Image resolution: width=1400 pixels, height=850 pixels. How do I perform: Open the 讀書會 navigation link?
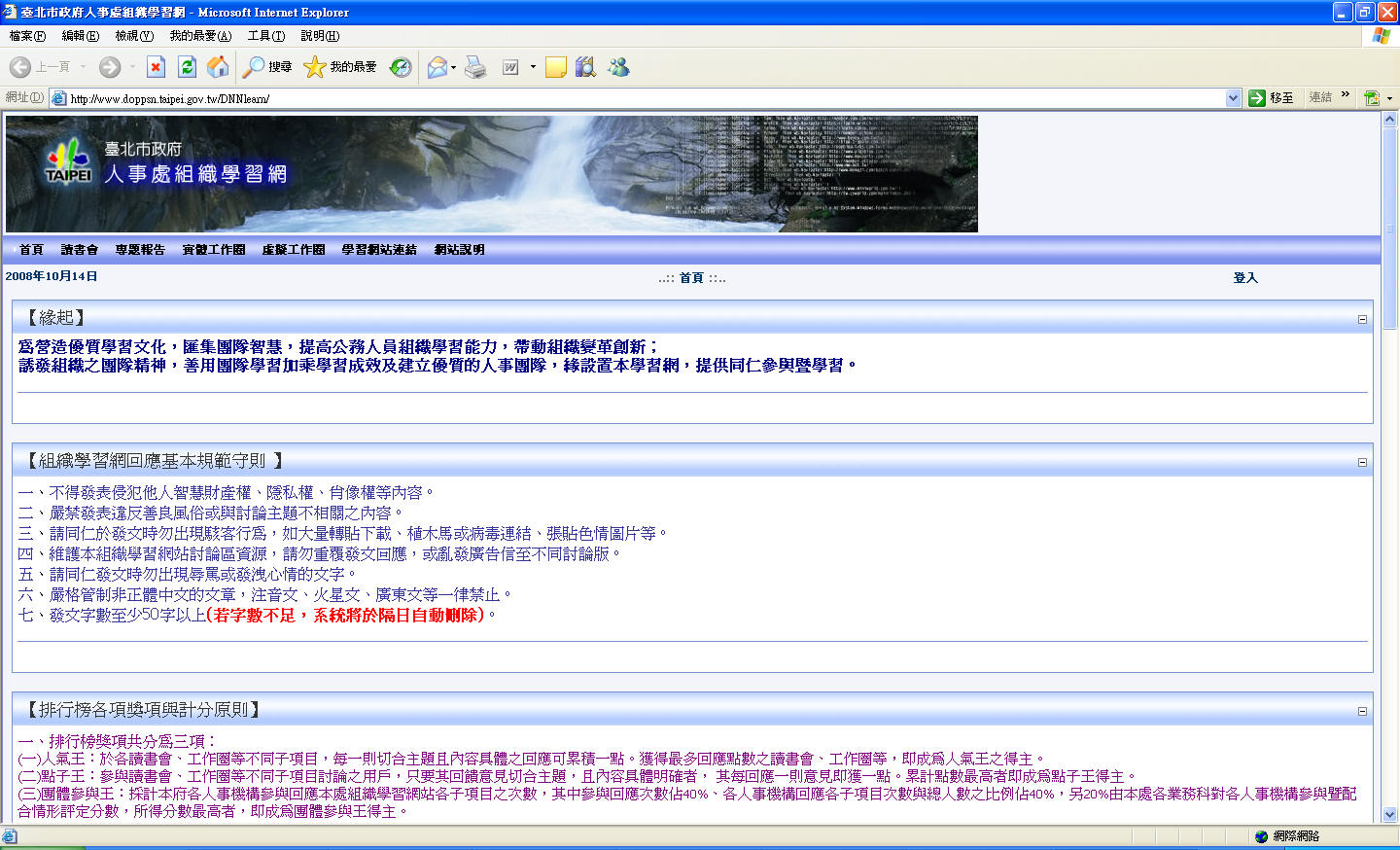pos(79,250)
